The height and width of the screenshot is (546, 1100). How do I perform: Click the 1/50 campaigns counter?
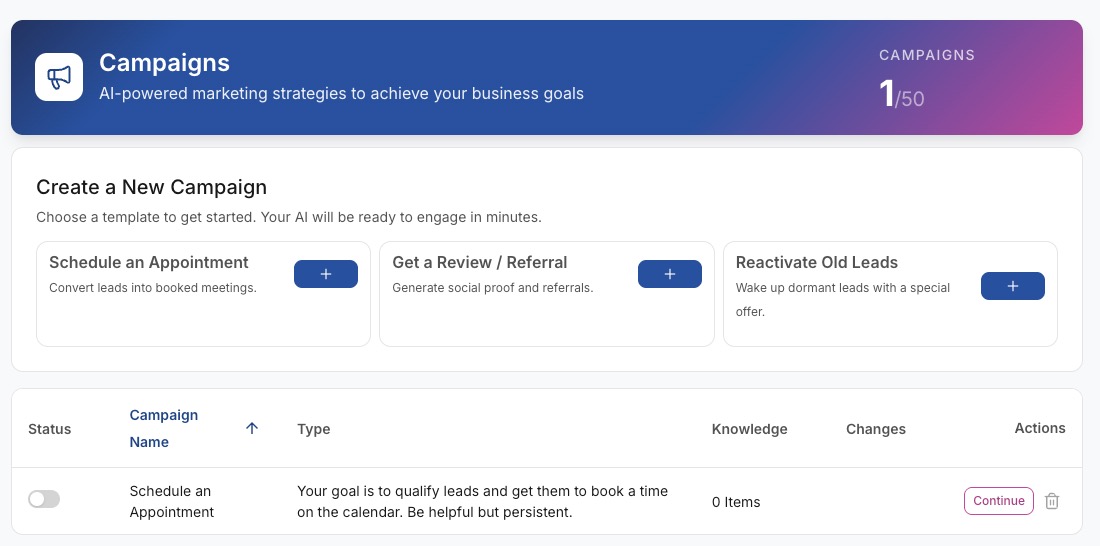(901, 94)
